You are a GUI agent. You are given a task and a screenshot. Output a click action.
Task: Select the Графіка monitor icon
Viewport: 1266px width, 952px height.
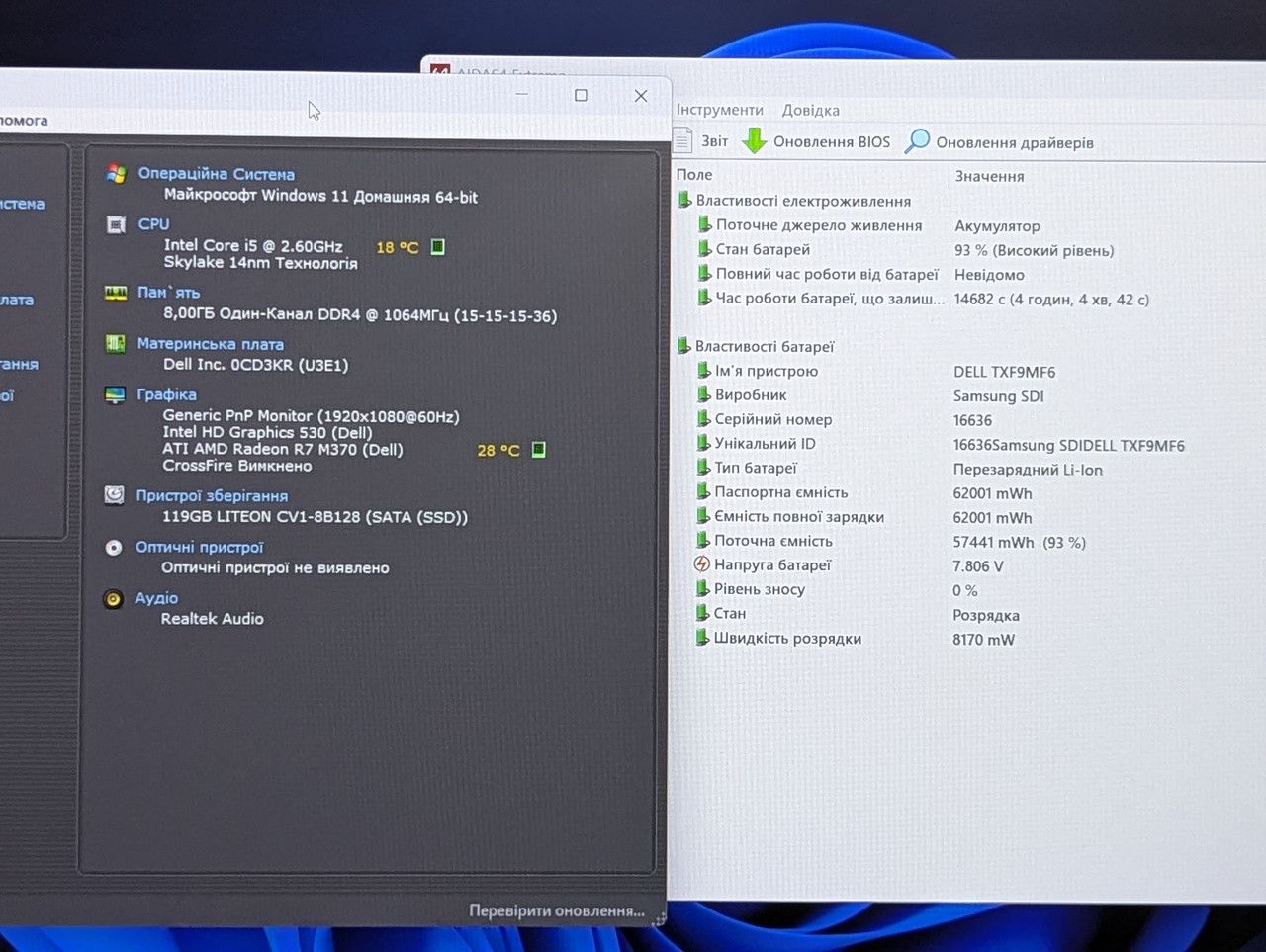point(116,395)
